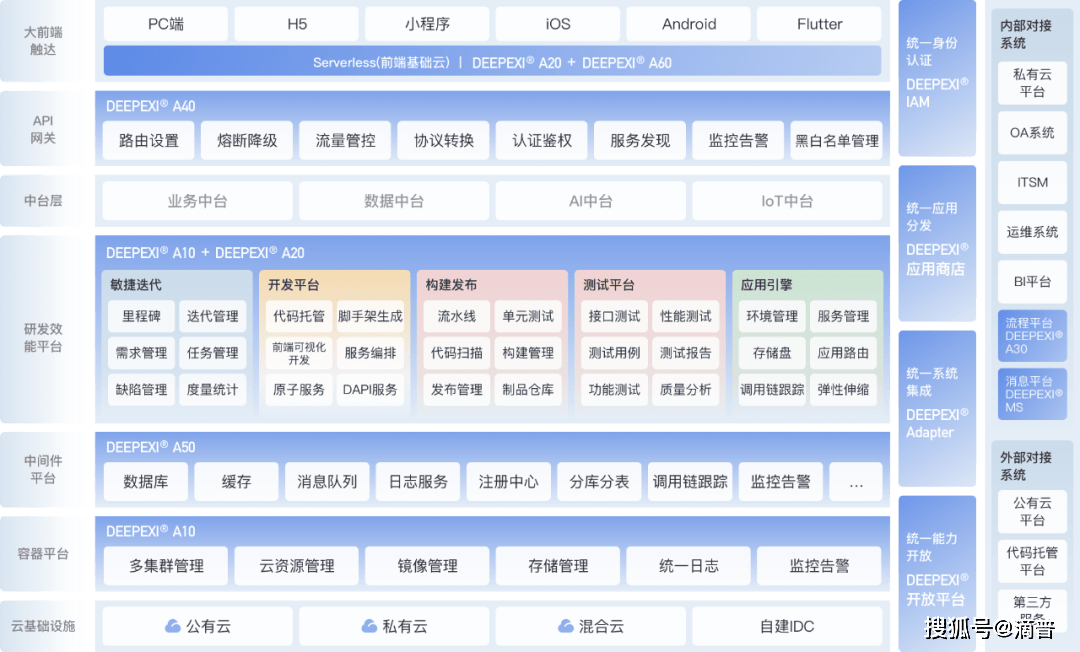Click the "私有云平台" internal system box
This screenshot has height=652, width=1080.
pyautogui.click(x=1032, y=83)
